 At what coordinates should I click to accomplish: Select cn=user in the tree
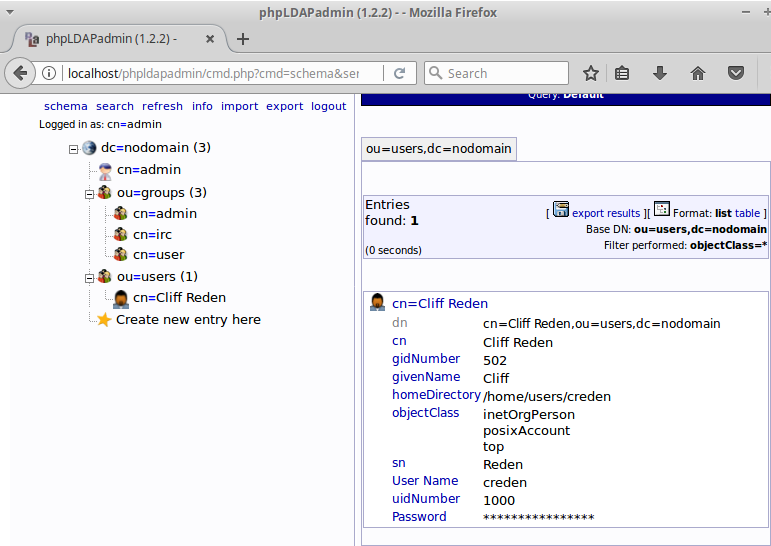tap(158, 255)
